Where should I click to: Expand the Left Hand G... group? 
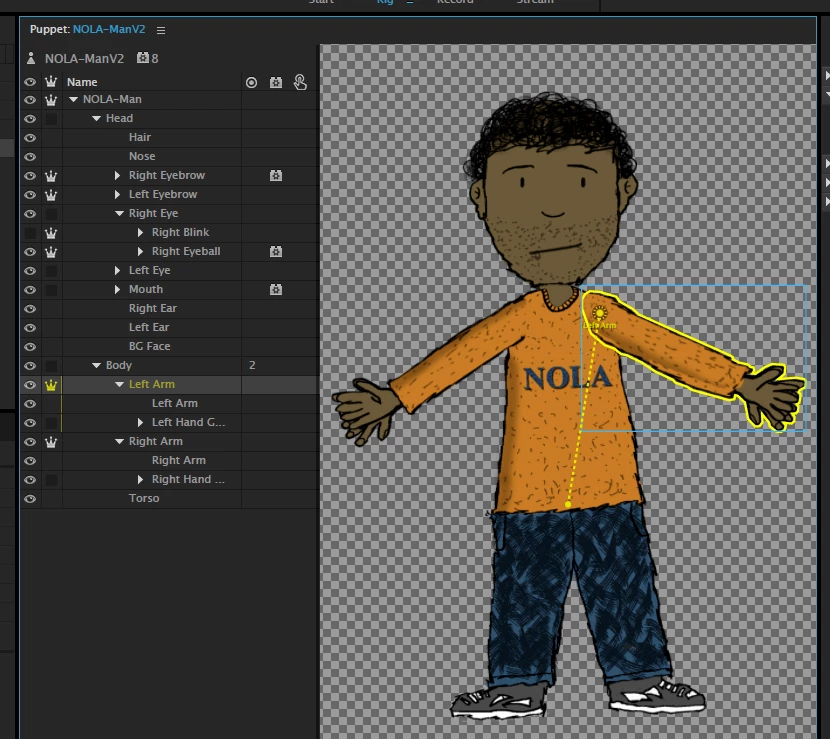[140, 422]
